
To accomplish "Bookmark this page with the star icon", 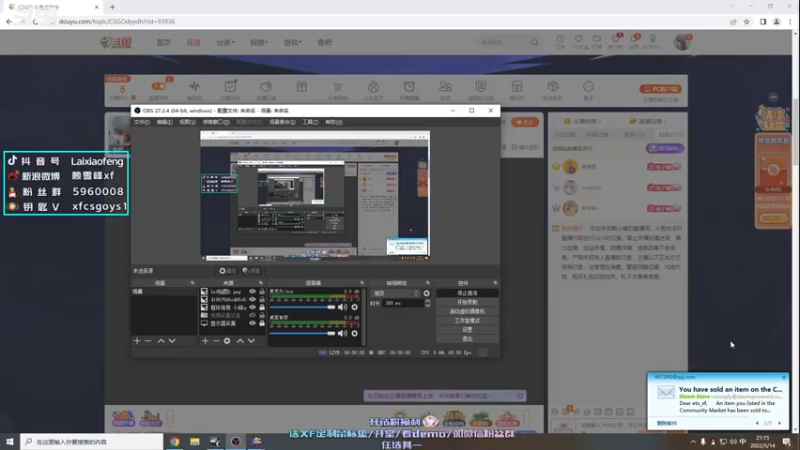I will tap(746, 21).
